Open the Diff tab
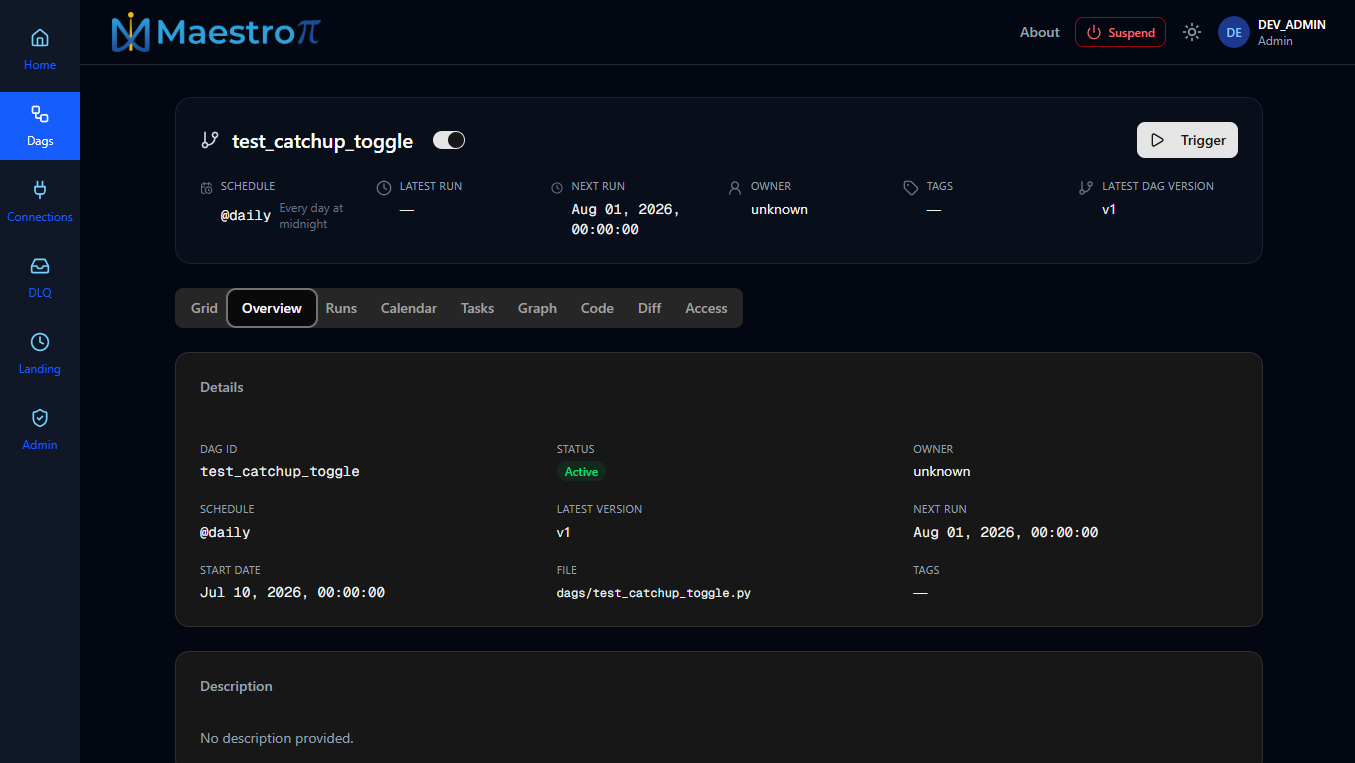Image resolution: width=1355 pixels, height=763 pixels. 650,308
